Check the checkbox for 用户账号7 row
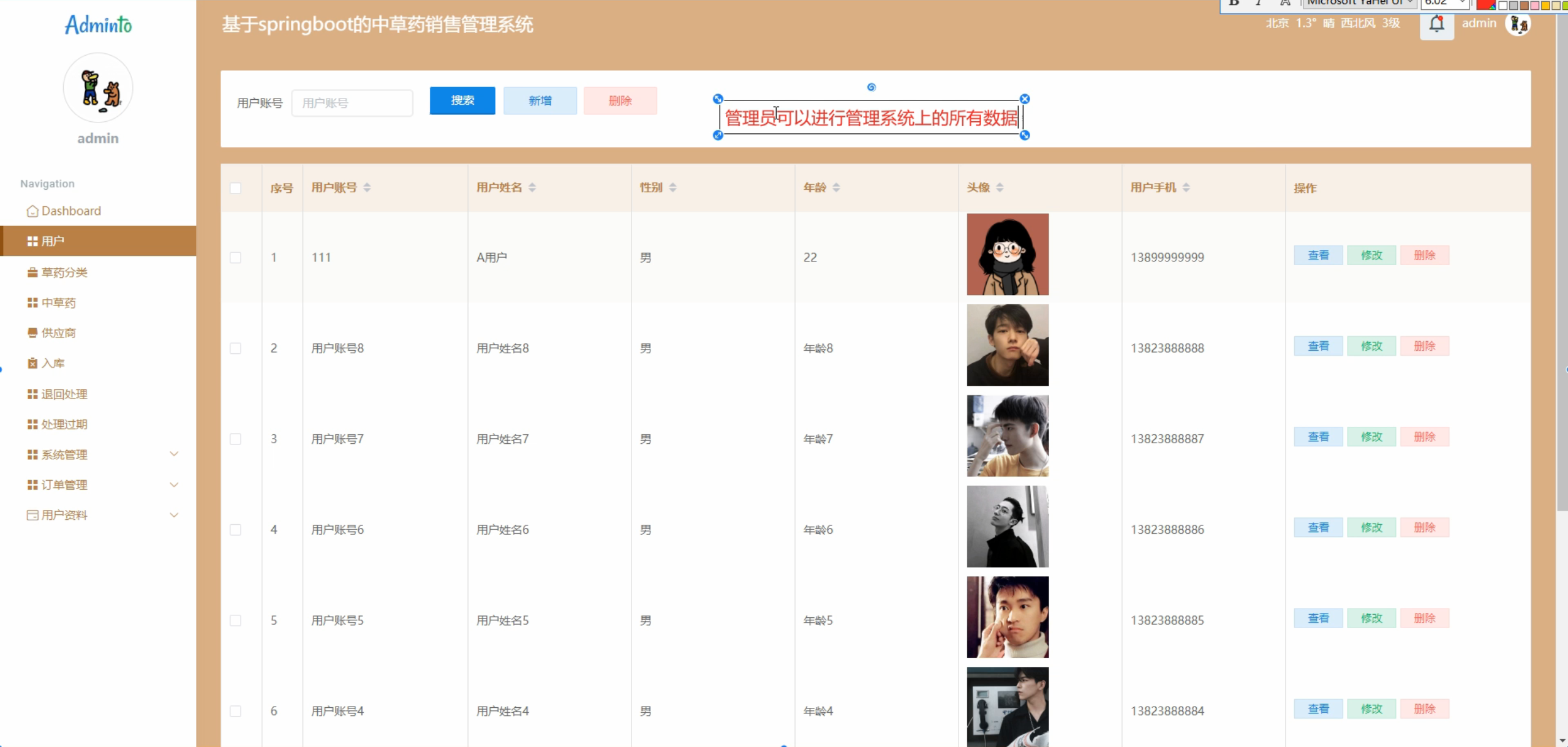1568x747 pixels. click(x=235, y=439)
